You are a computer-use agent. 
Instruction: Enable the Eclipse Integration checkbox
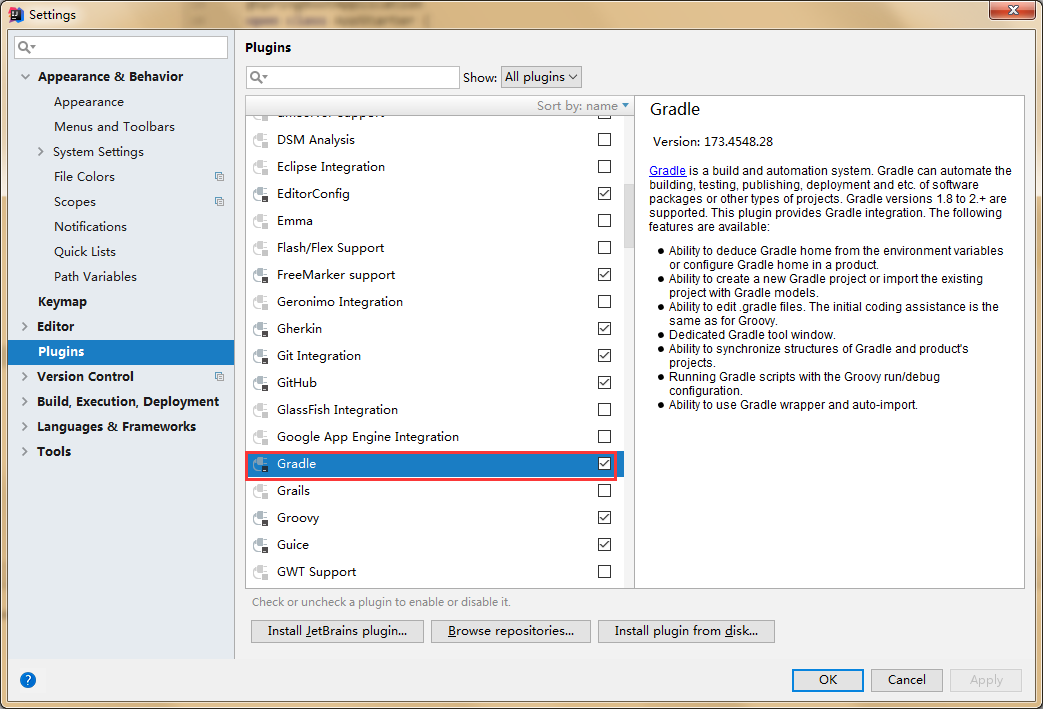[605, 166]
